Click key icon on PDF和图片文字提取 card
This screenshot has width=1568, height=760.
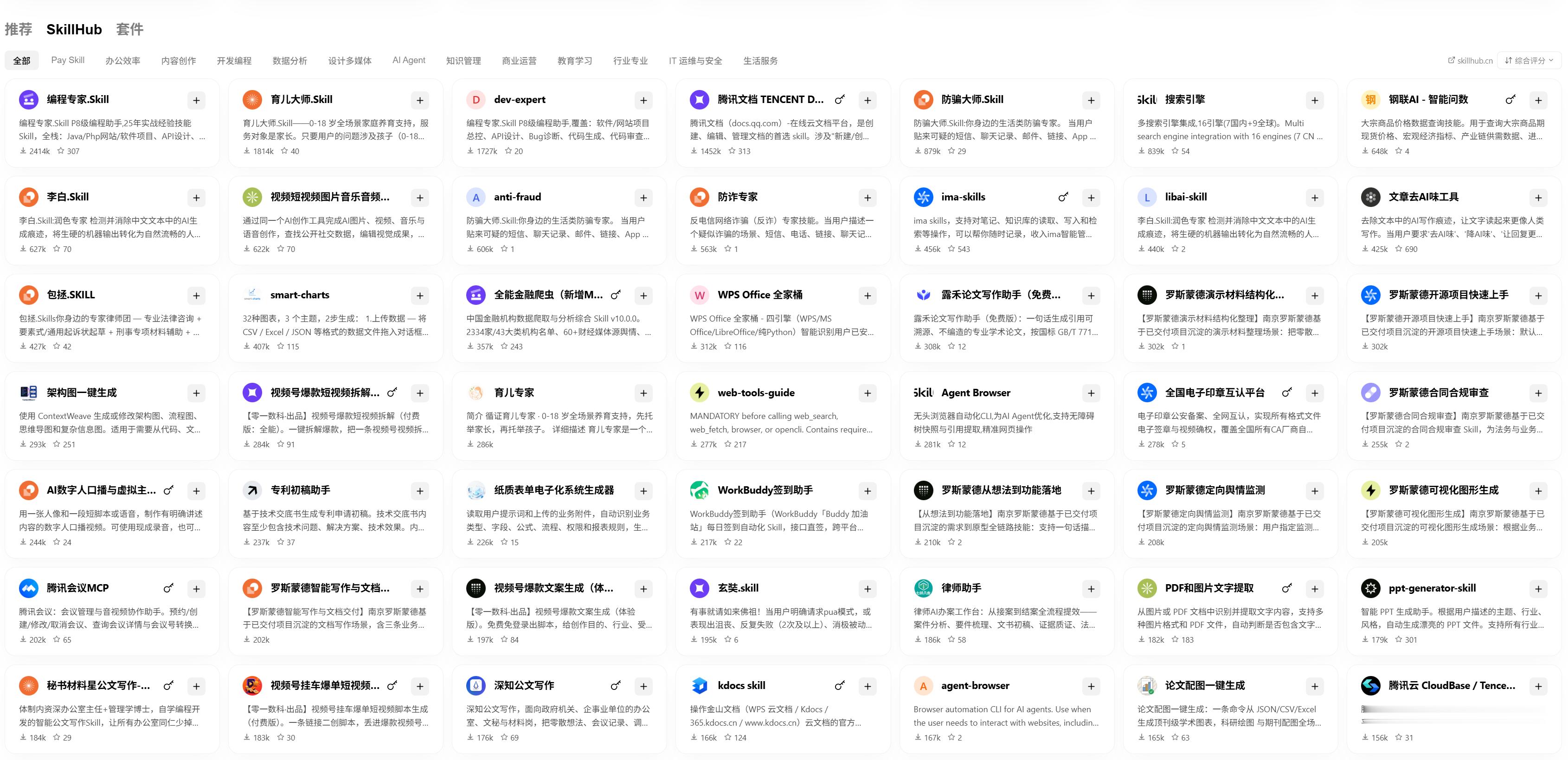click(x=1287, y=588)
